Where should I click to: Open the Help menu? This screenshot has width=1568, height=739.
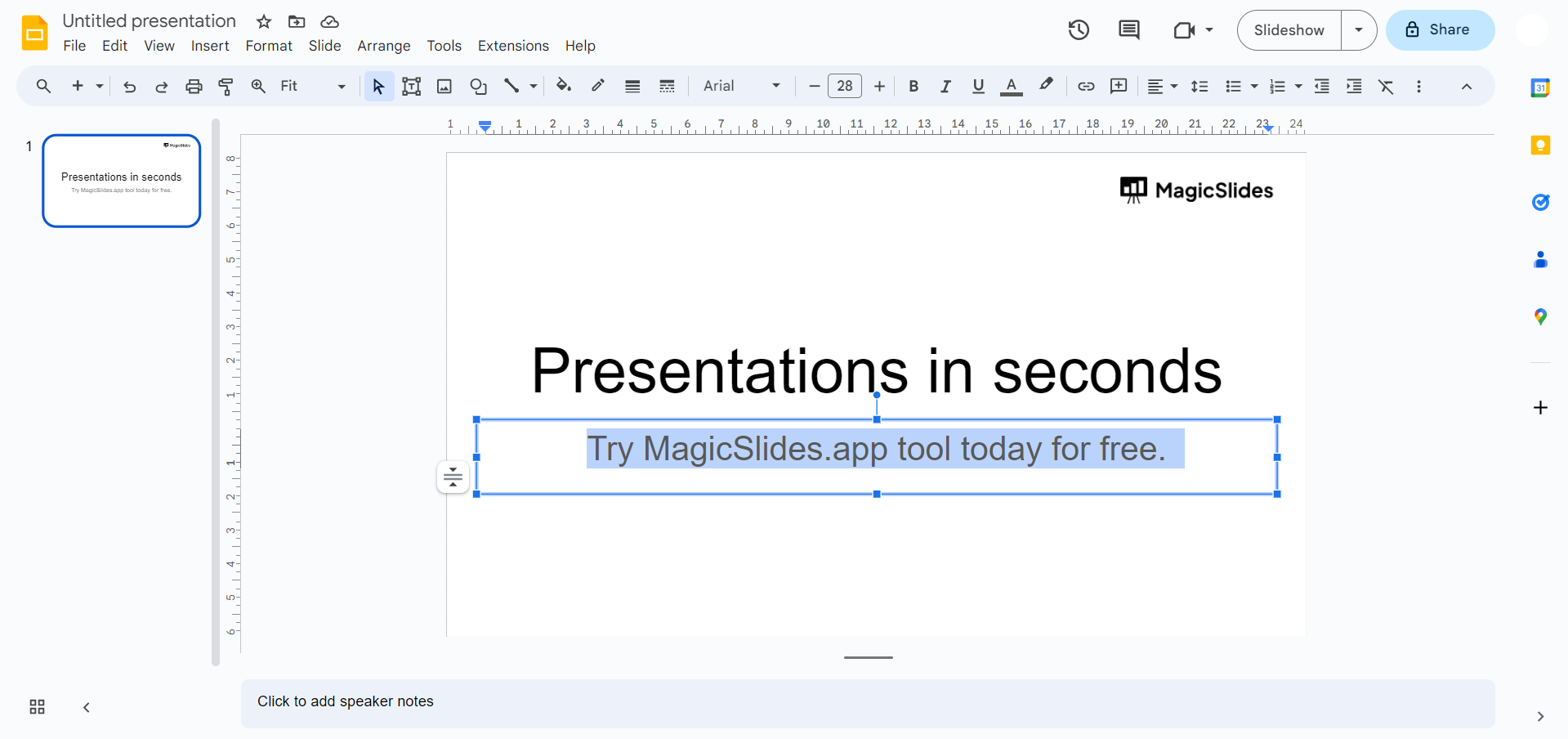580,46
